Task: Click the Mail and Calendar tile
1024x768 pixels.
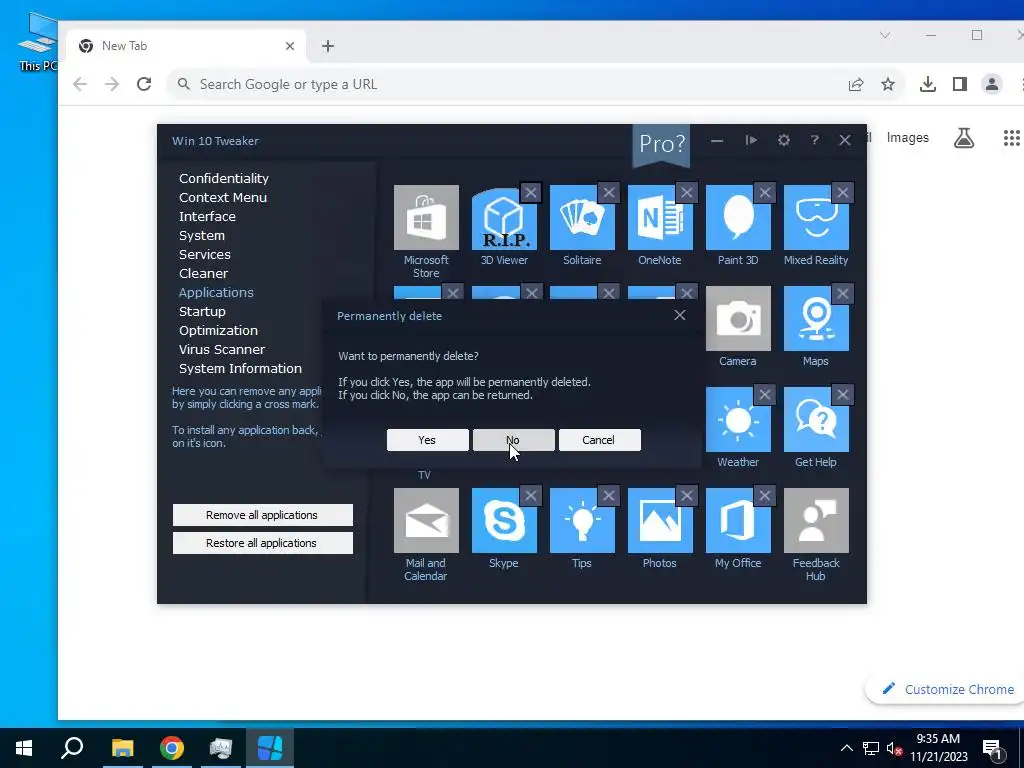Action: (x=426, y=520)
